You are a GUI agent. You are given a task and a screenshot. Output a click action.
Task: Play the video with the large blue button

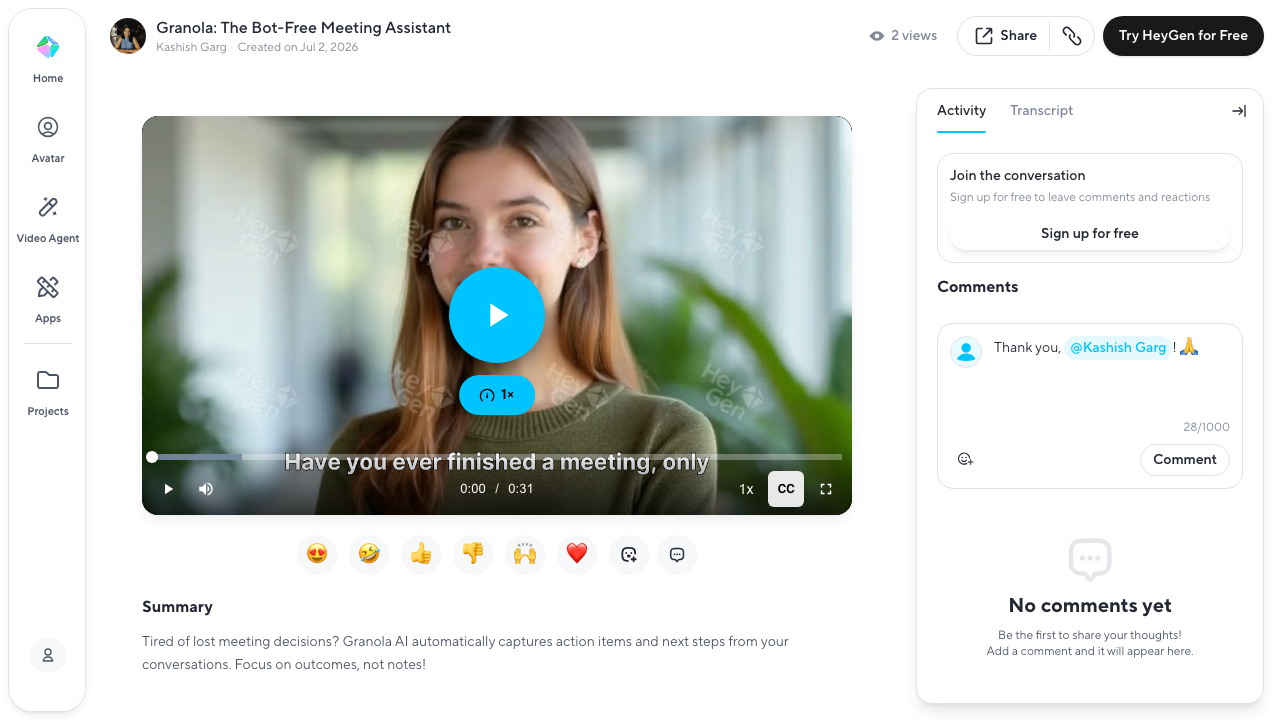(x=497, y=315)
